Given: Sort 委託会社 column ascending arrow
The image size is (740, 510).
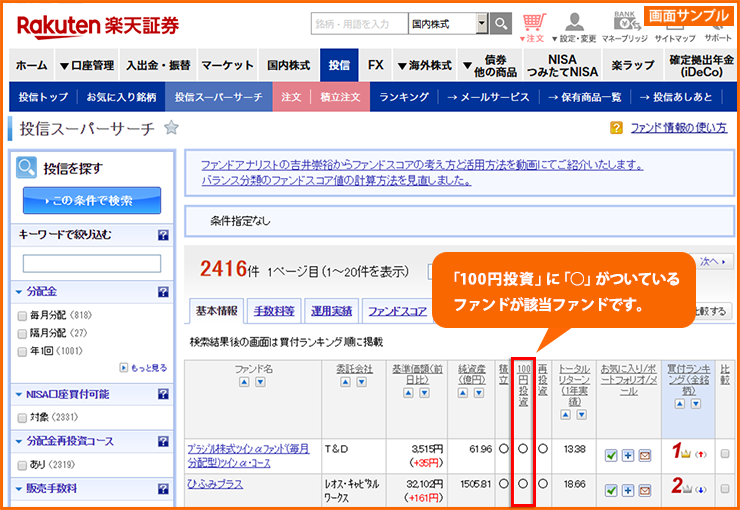Looking at the screenshot, I should pos(345,382).
